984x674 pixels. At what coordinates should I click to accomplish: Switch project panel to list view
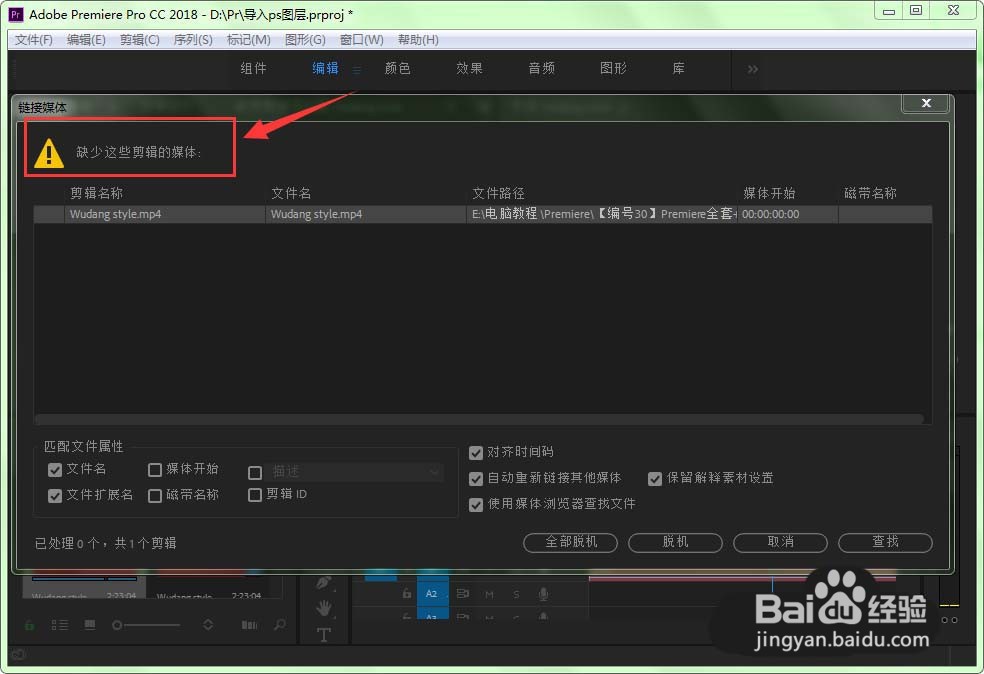point(60,625)
